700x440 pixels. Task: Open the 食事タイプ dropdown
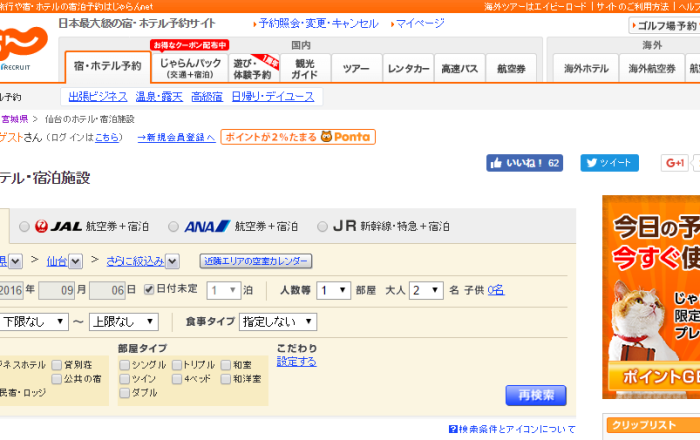(278, 322)
